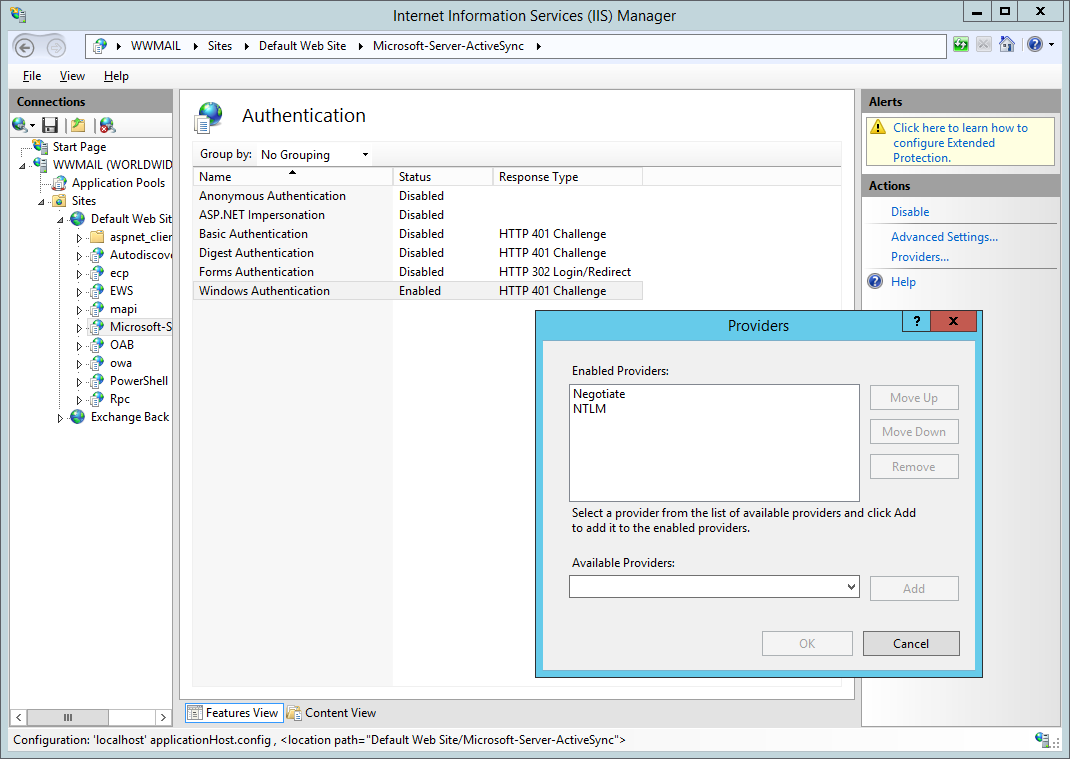The width and height of the screenshot is (1070, 759).
Task: Switch to the Features View tab
Action: click(233, 713)
